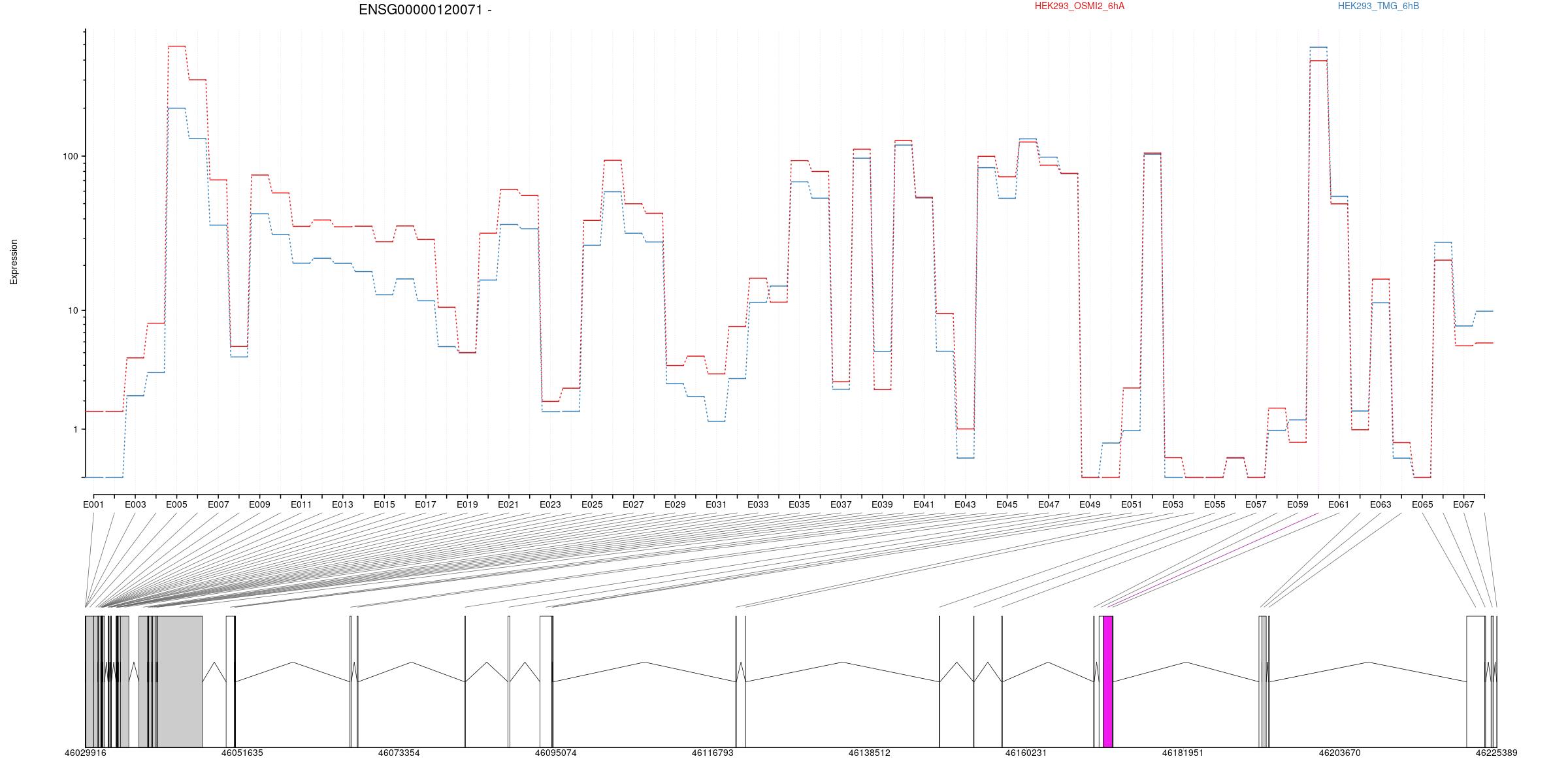This screenshot has width=1568, height=784.
Task: Click genomic coordinate 46181951
Action: click(x=1183, y=753)
